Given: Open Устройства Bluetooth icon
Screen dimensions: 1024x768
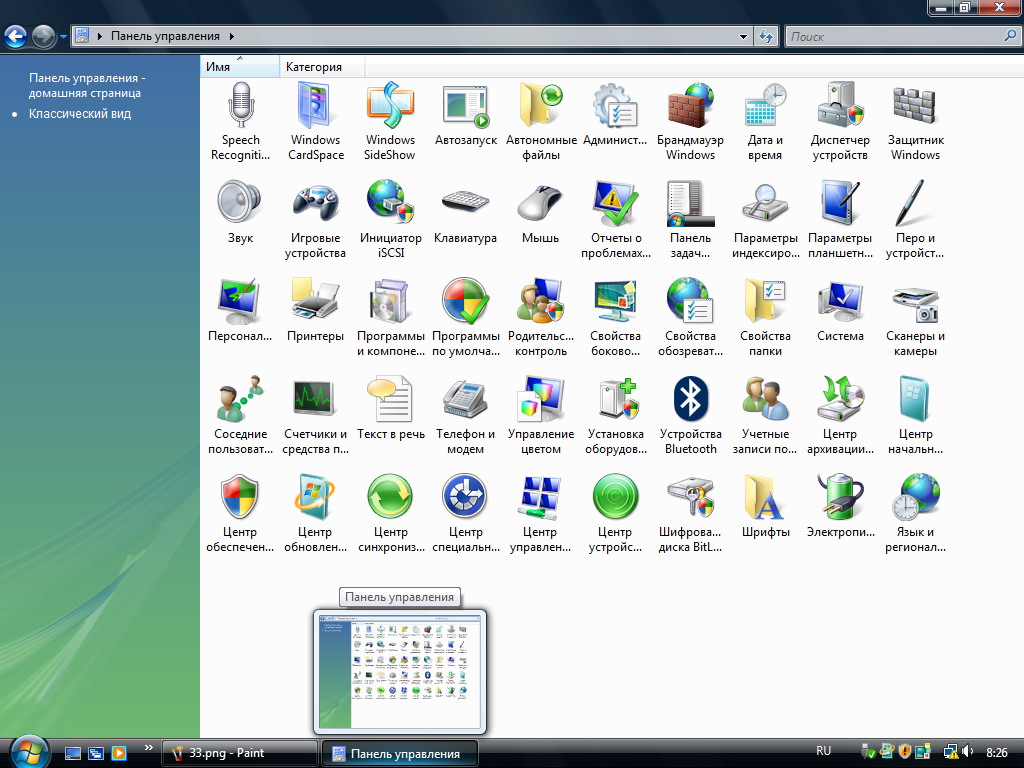Looking at the screenshot, I should coord(690,399).
